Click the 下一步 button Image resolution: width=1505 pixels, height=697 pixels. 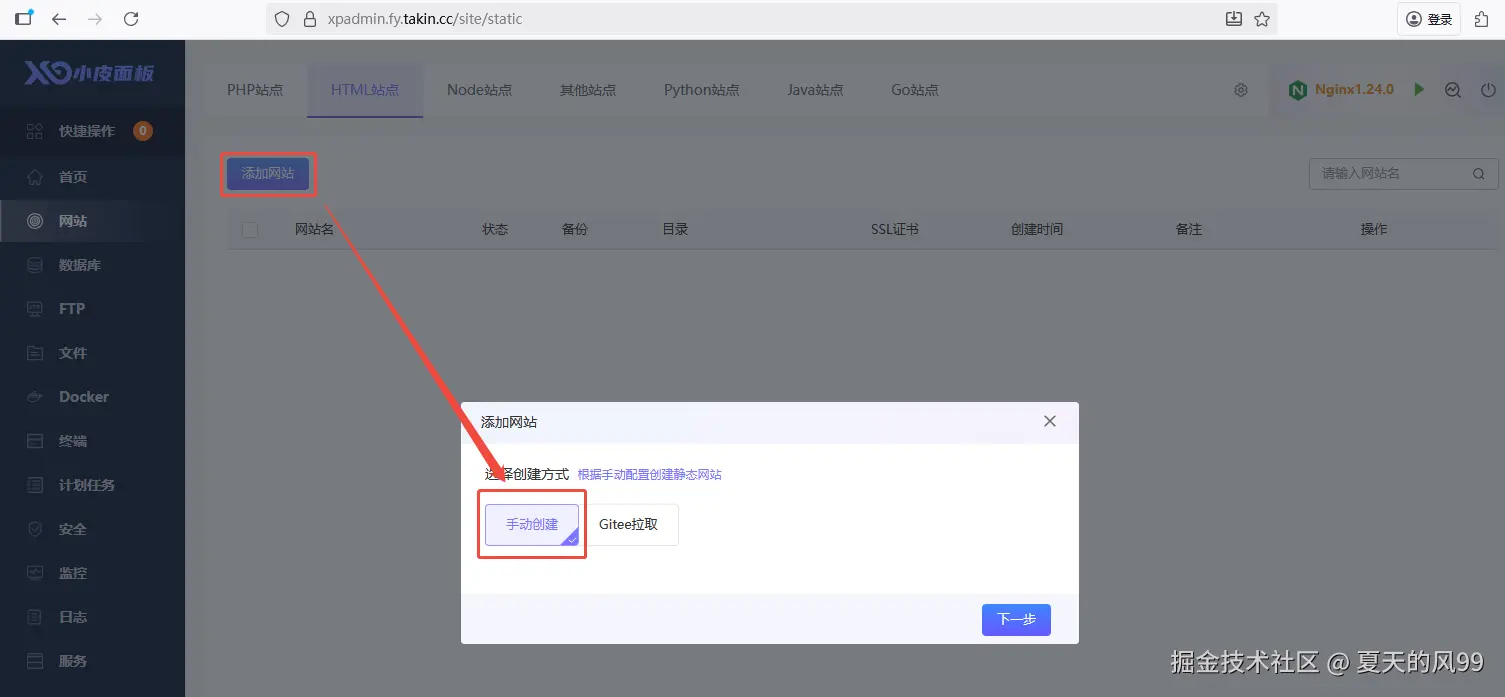coord(1016,620)
